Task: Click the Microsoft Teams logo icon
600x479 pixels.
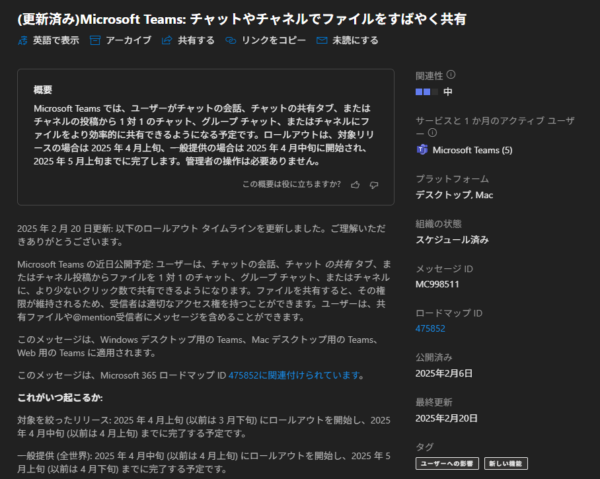Action: pos(422,150)
